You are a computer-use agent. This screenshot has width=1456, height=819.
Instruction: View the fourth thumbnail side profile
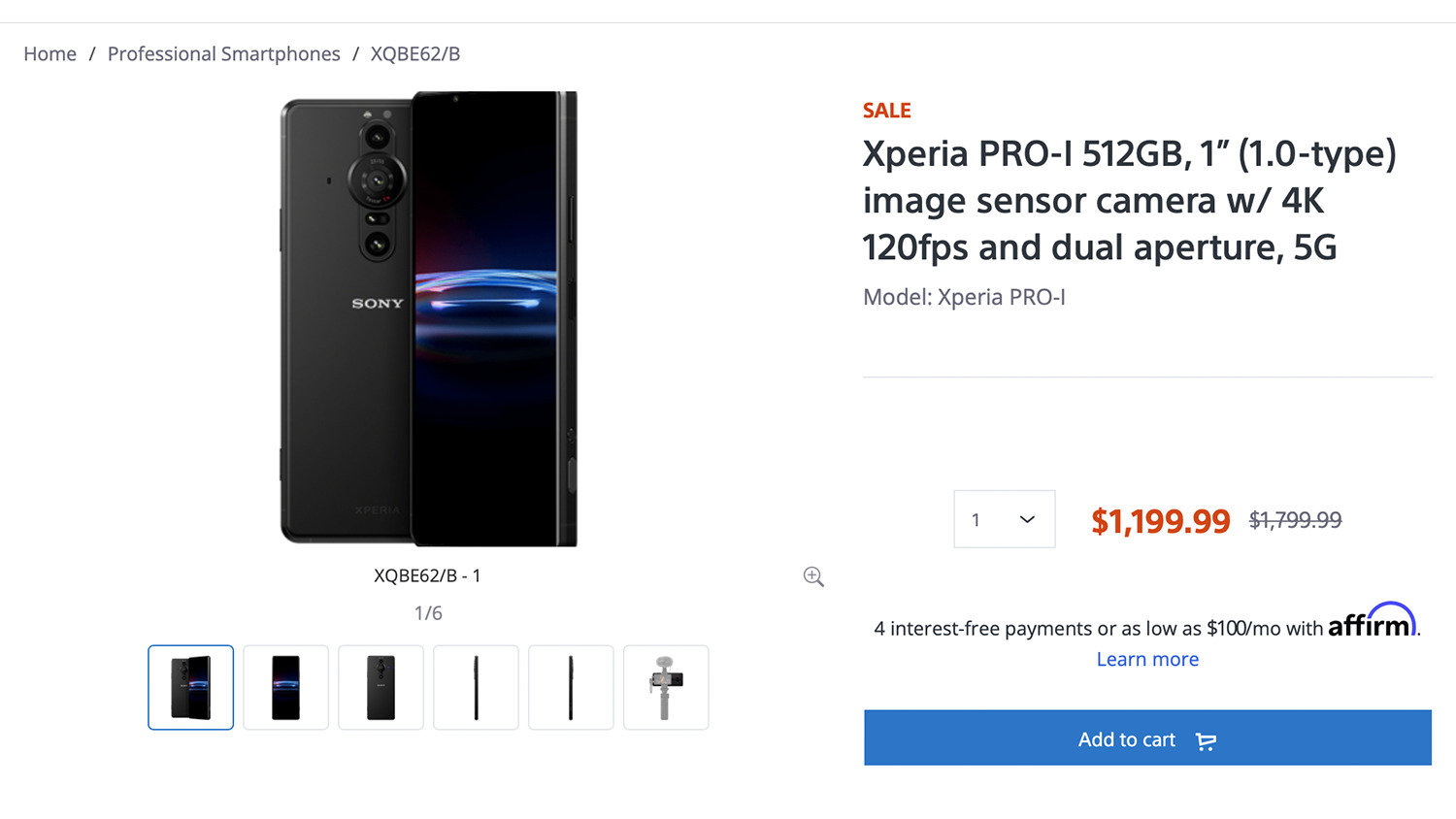(x=476, y=687)
